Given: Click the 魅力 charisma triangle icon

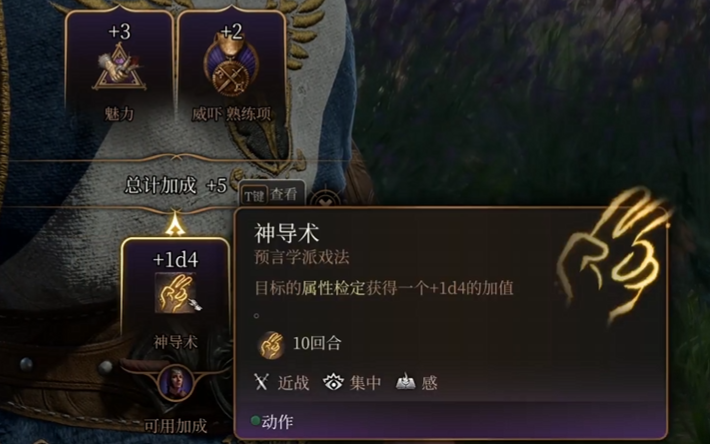Looking at the screenshot, I should click(x=119, y=67).
